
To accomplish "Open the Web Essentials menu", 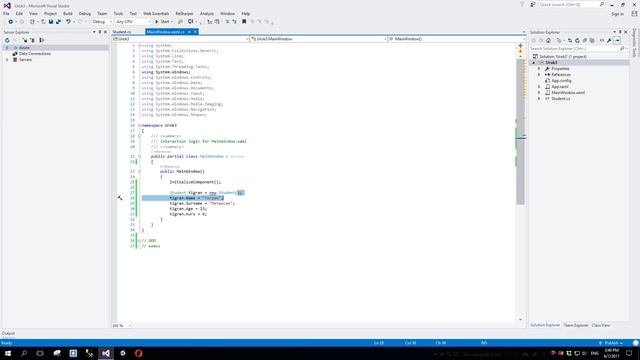I will click(156, 13).
